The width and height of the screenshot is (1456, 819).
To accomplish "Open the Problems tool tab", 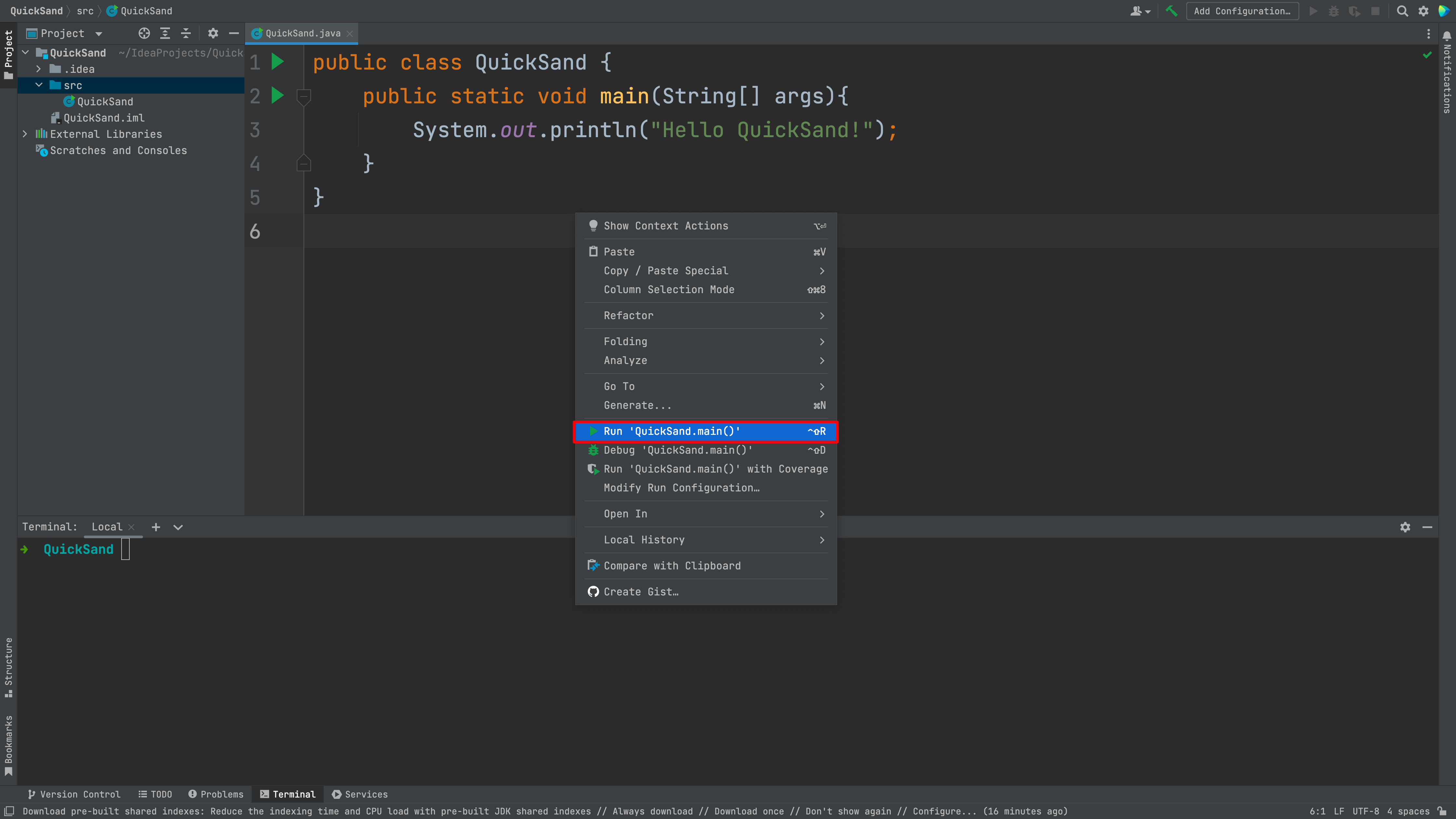I will [216, 794].
